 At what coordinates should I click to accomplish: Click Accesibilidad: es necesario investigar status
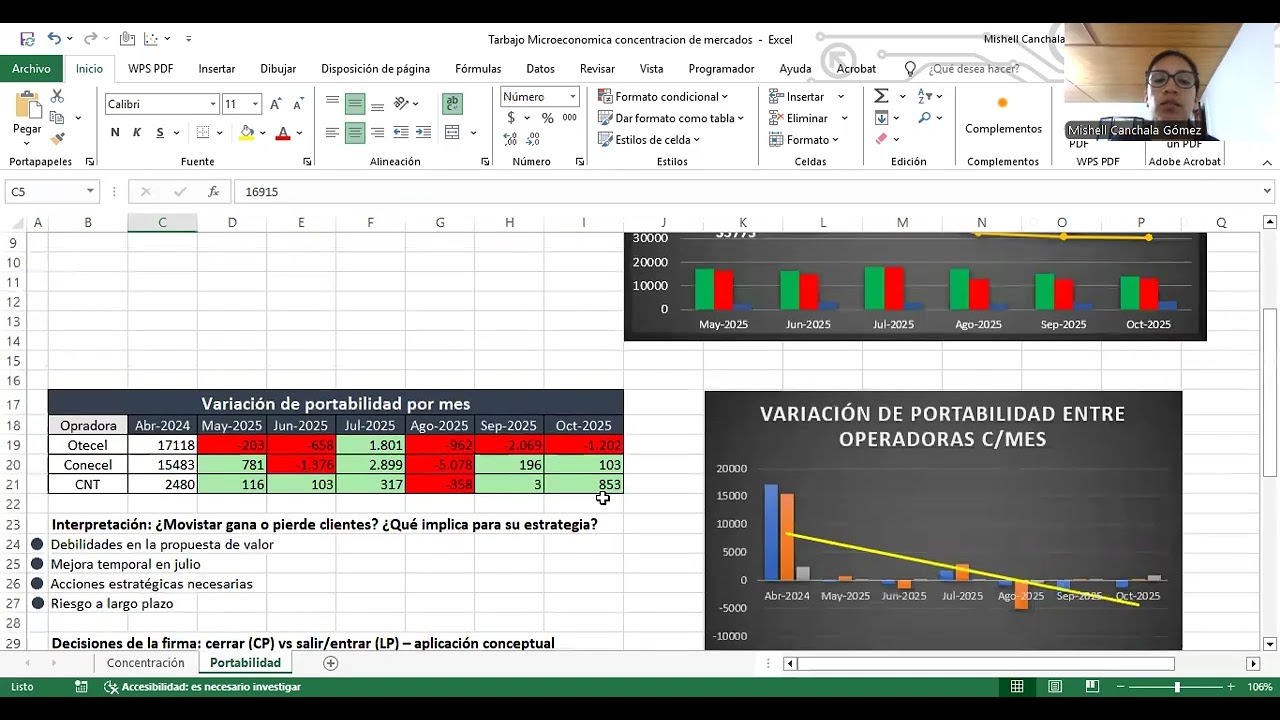tap(202, 687)
